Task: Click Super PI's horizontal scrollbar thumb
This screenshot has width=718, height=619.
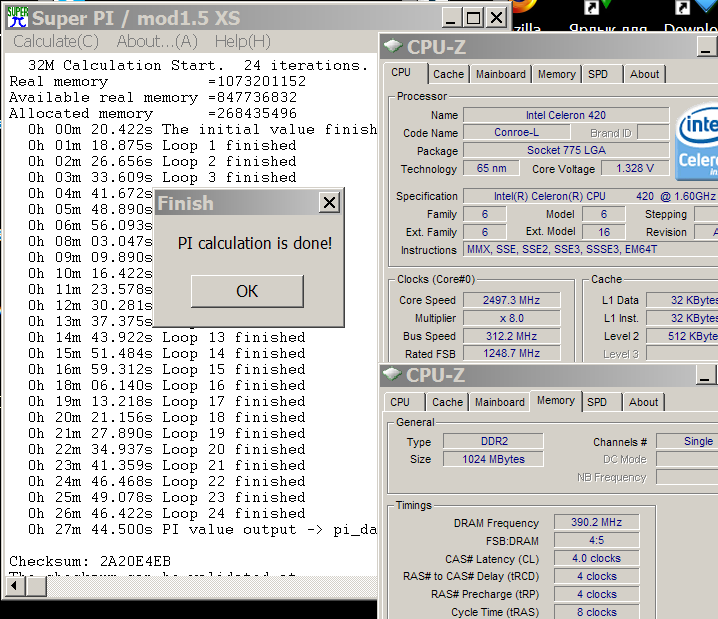Action: click(x=36, y=586)
